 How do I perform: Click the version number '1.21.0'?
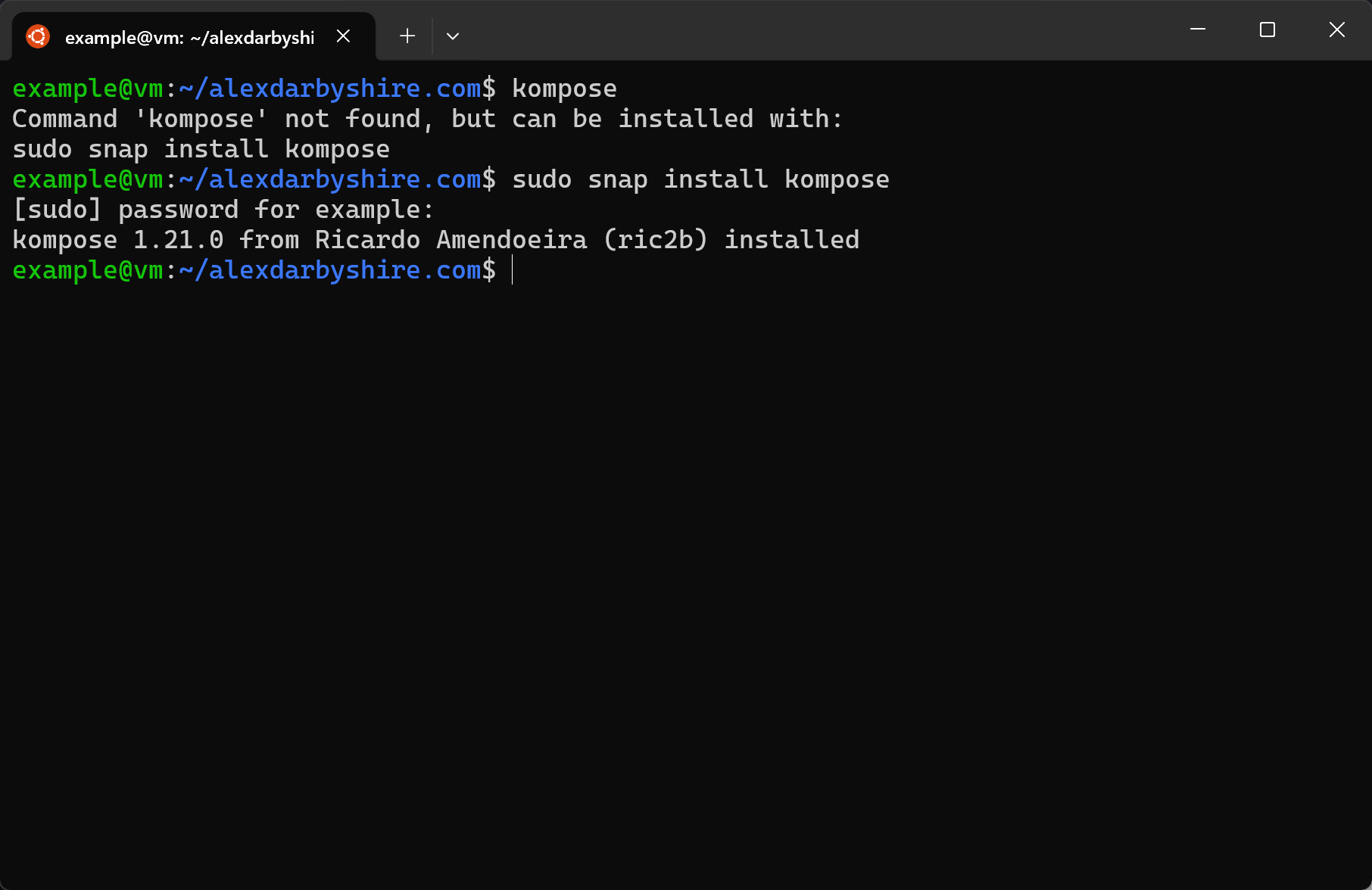(179, 240)
